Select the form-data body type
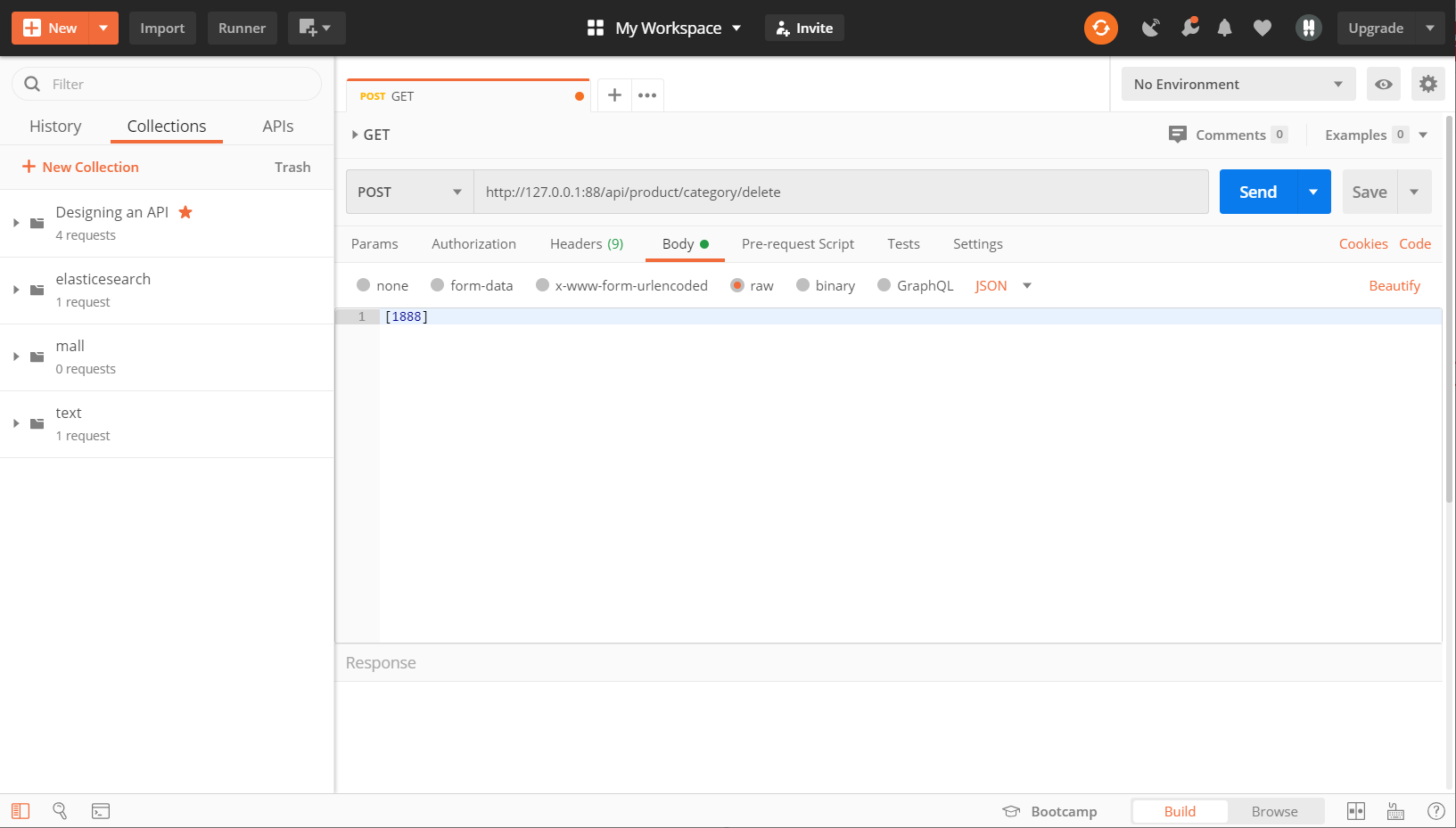 click(438, 285)
